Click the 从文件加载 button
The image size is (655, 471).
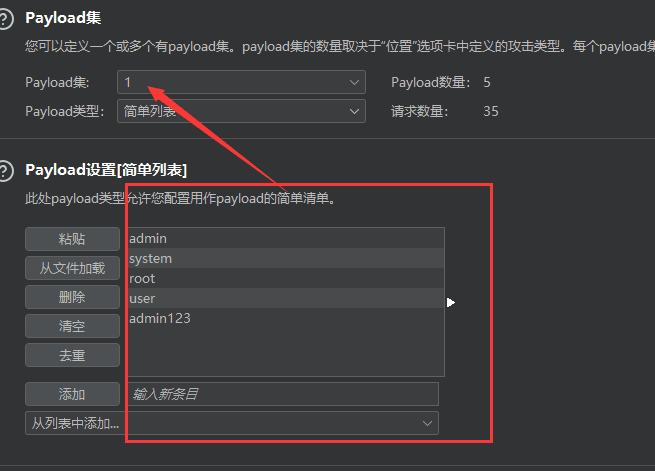[72, 268]
